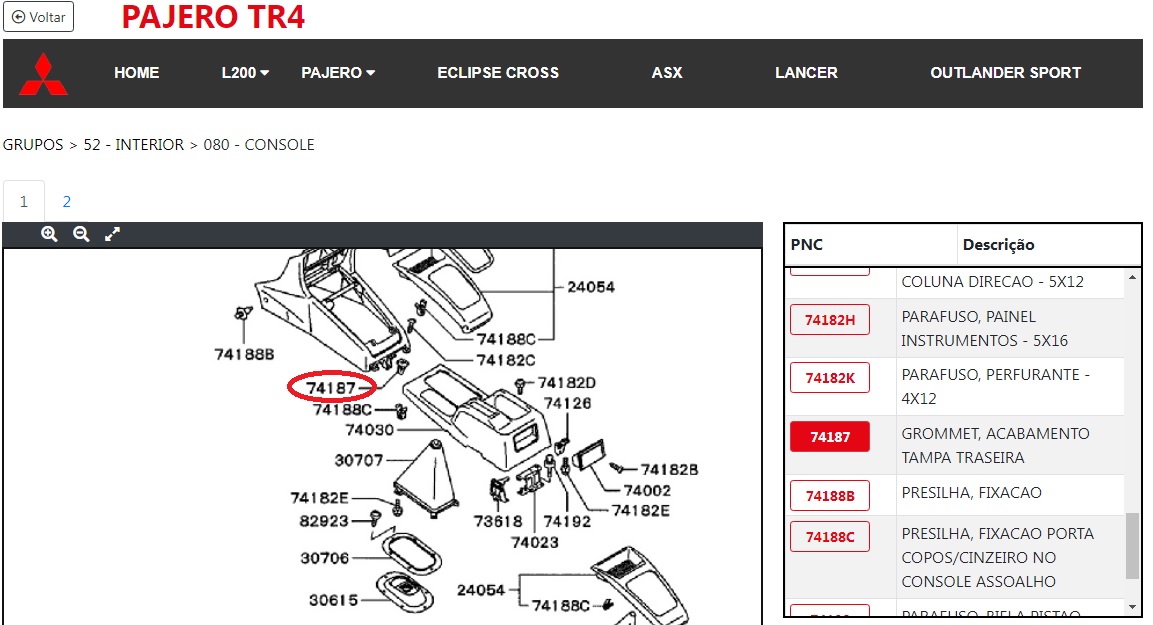1153x625 pixels.
Task: Select diagram page tab 1
Action: 24,201
